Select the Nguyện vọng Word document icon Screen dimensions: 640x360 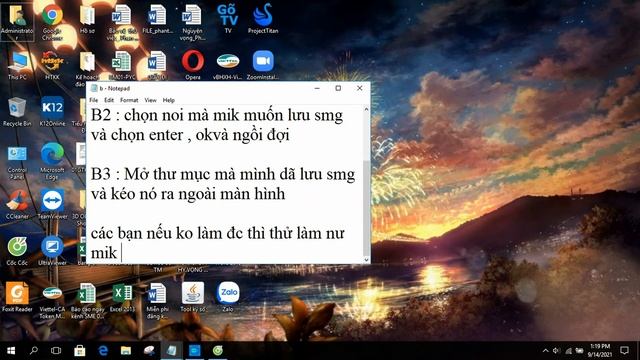point(192,22)
